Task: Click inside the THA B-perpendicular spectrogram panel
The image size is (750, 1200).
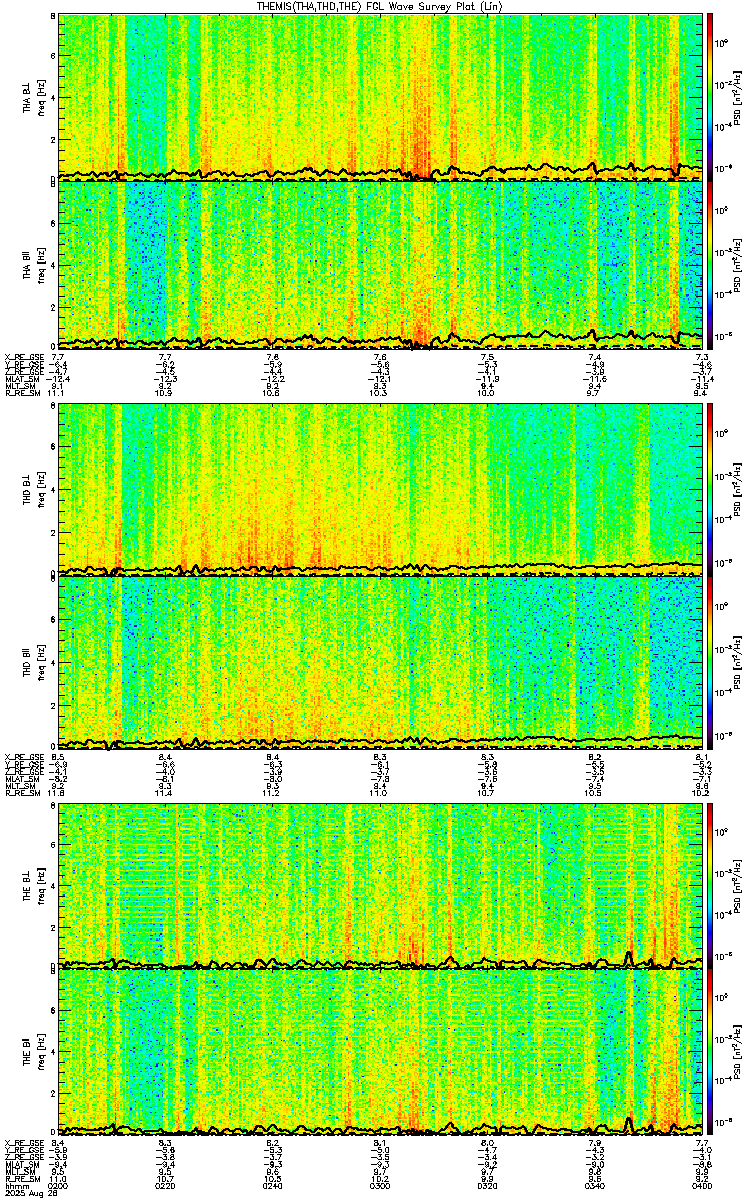Action: (x=381, y=96)
